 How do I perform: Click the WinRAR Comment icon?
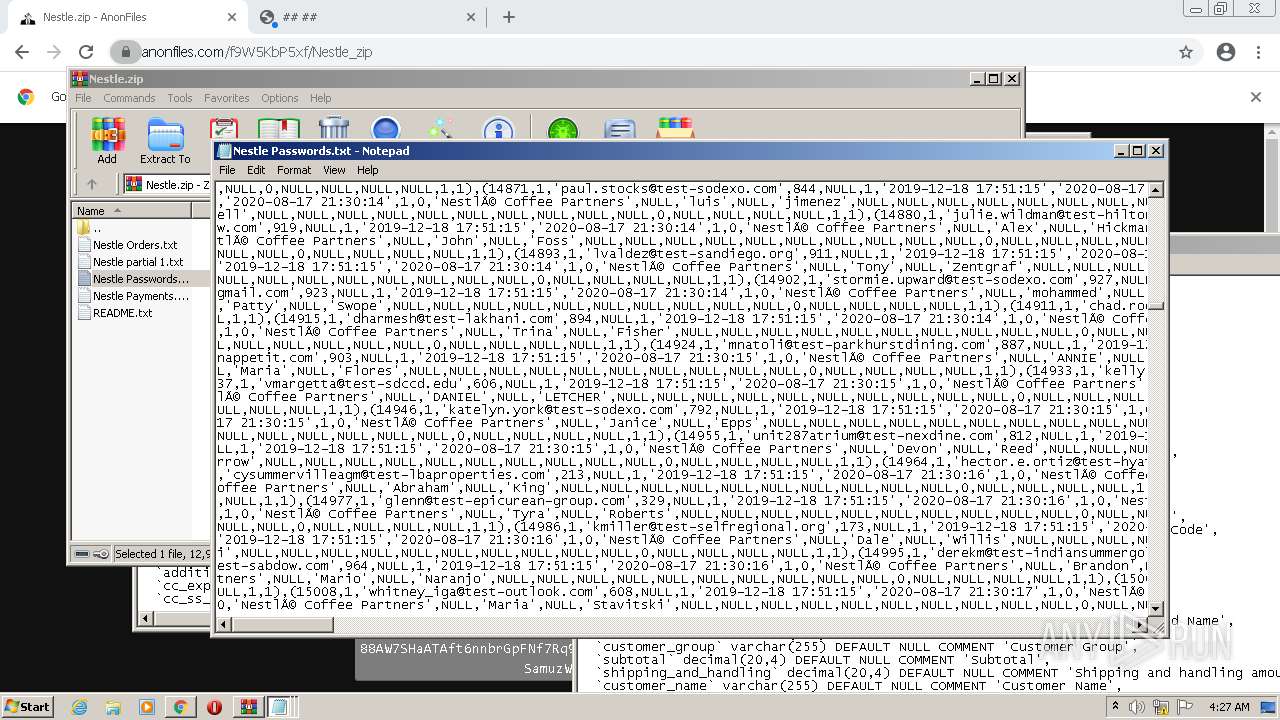620,129
